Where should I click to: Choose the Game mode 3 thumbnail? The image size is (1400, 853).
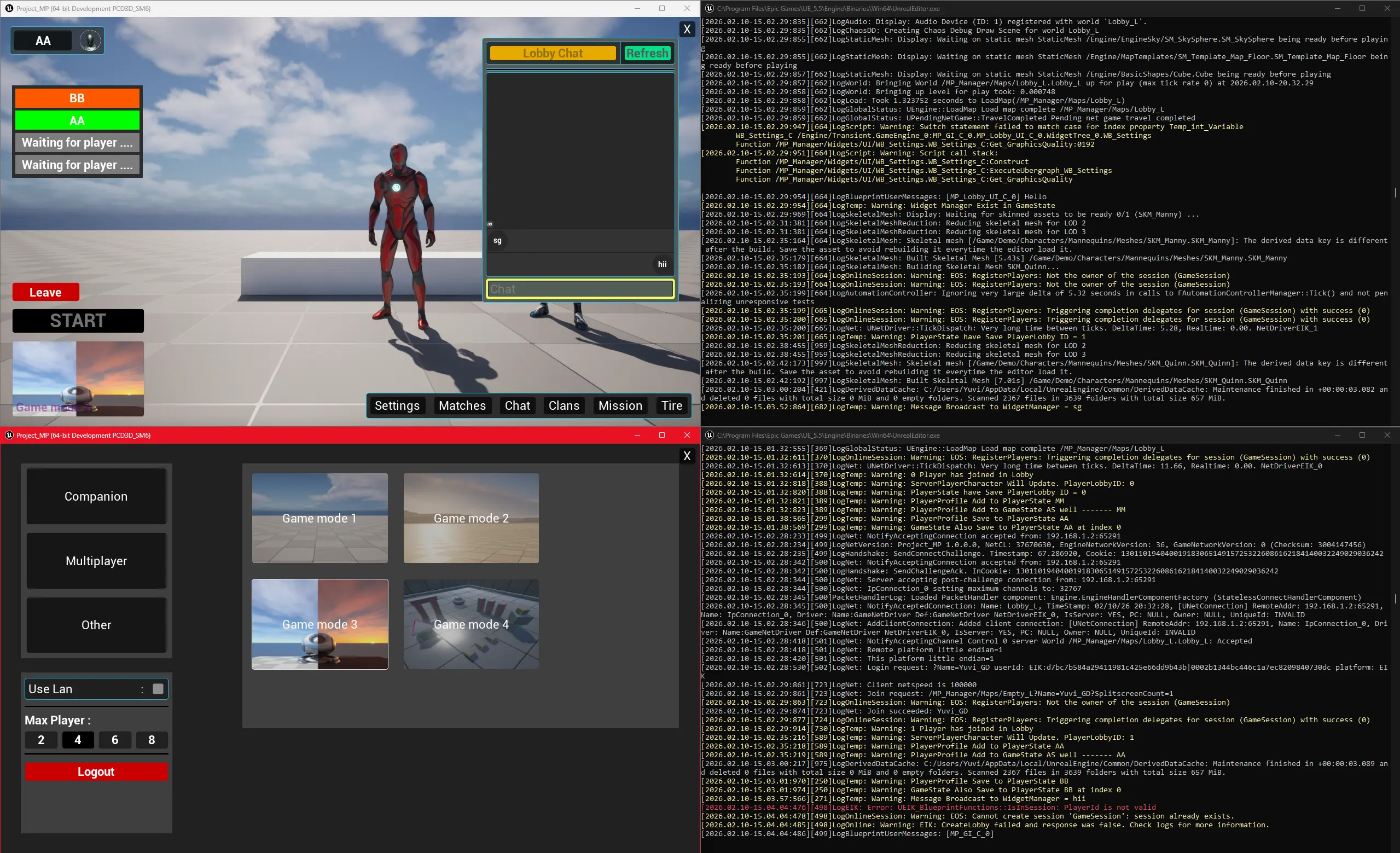tap(320, 624)
